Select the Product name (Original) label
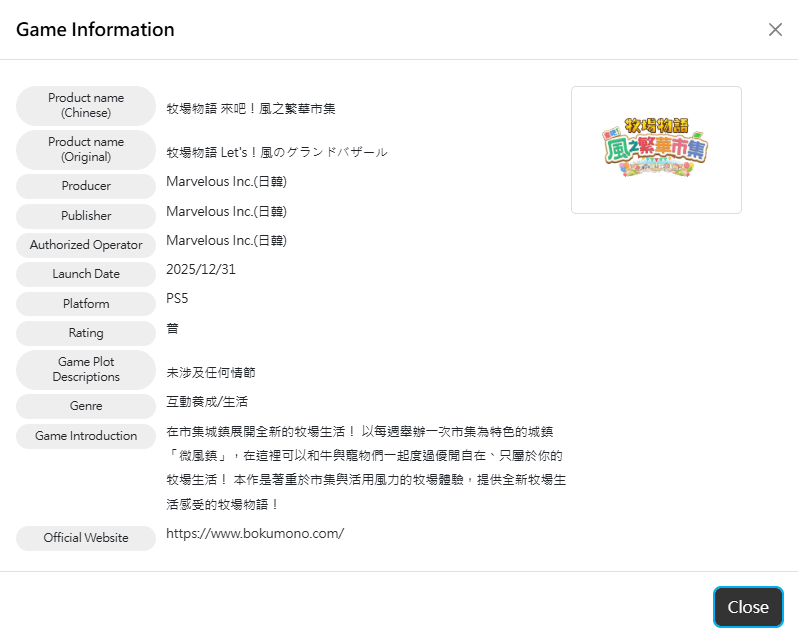This screenshot has width=798, height=642. (x=86, y=150)
